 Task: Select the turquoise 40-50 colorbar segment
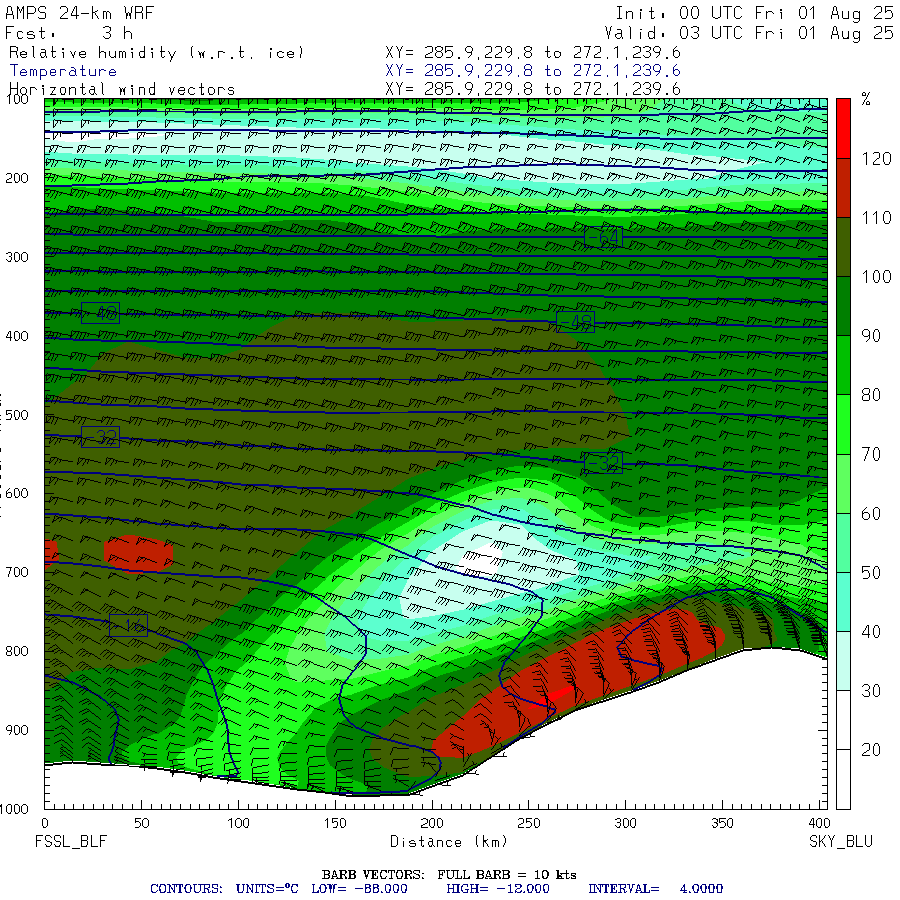tap(843, 602)
